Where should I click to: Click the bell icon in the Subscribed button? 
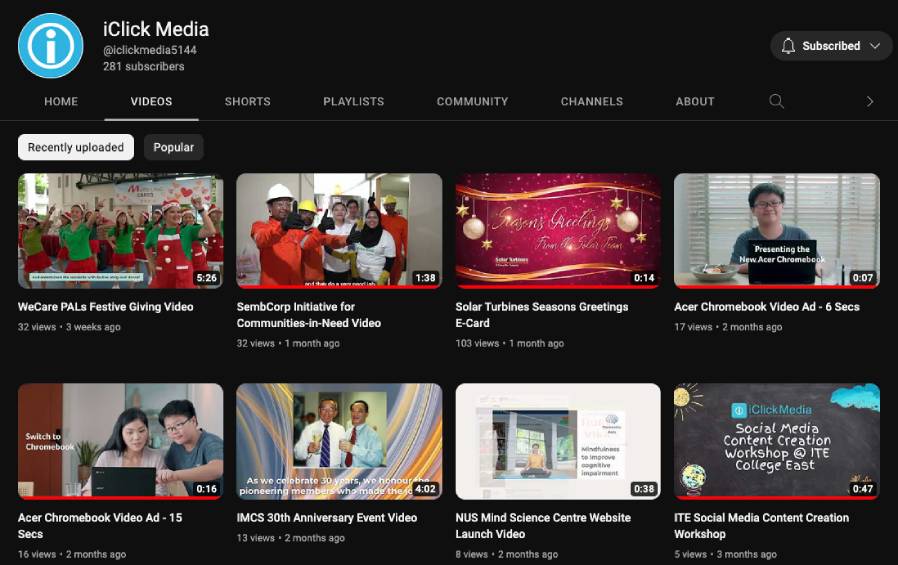[788, 46]
